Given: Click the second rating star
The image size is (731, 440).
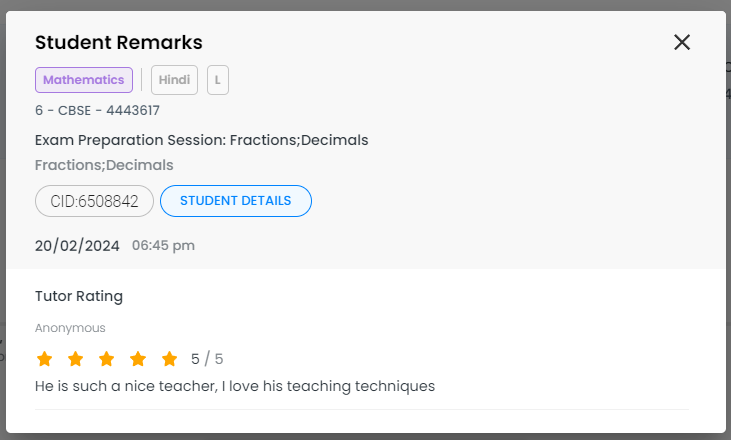Looking at the screenshot, I should 75,359.
